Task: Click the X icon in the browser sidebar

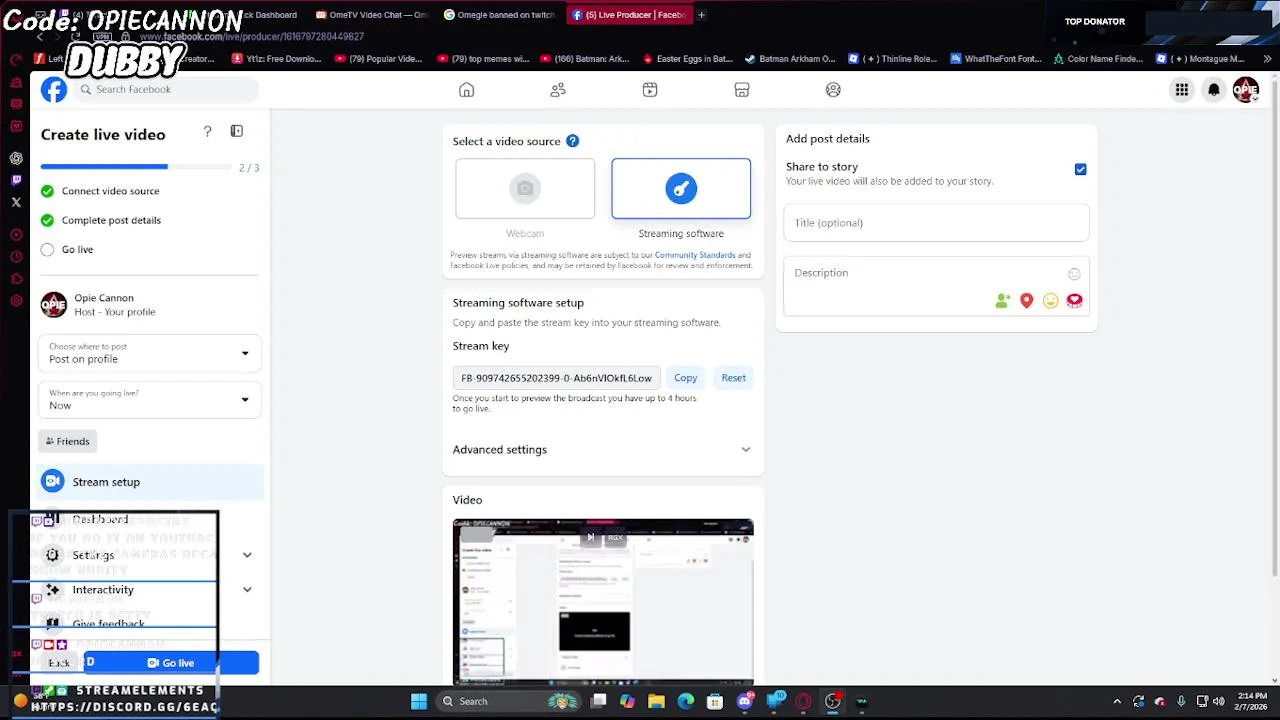Action: tap(16, 202)
